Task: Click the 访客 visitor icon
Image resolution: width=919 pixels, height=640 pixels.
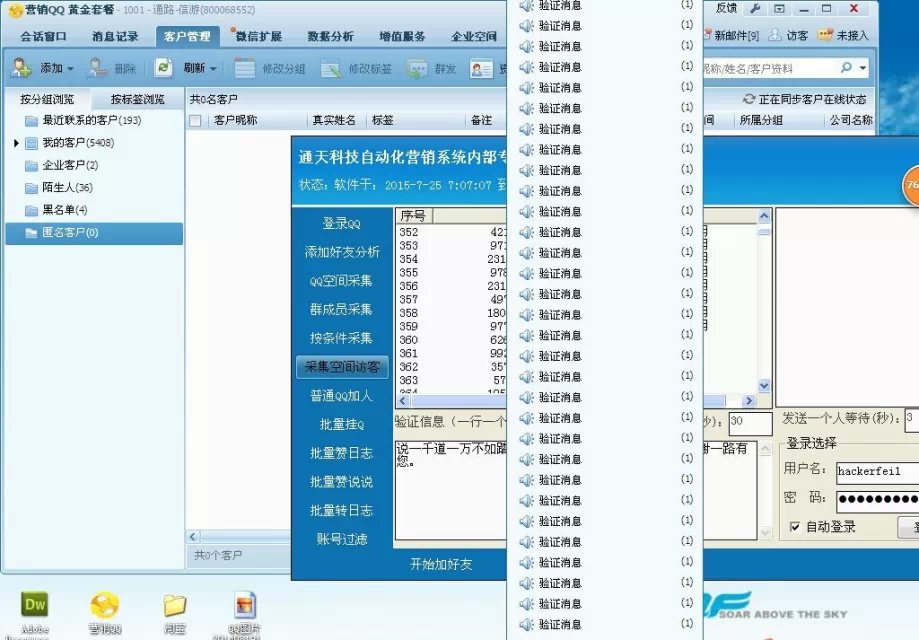Action: tap(776, 35)
